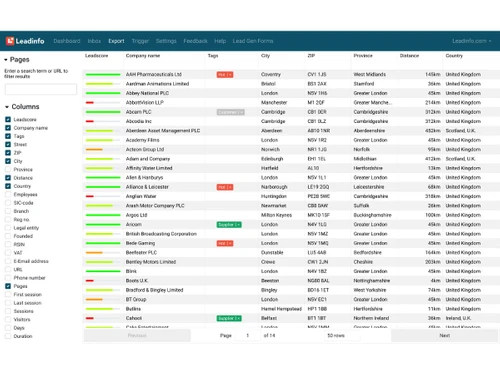Open the Dashboard menu item
Screen dimensions: 500x375
(67, 41)
